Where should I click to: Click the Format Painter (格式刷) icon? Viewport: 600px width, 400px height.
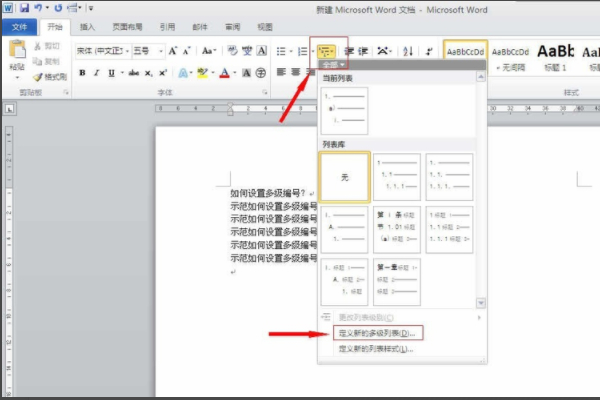pyautogui.click(x=49, y=76)
